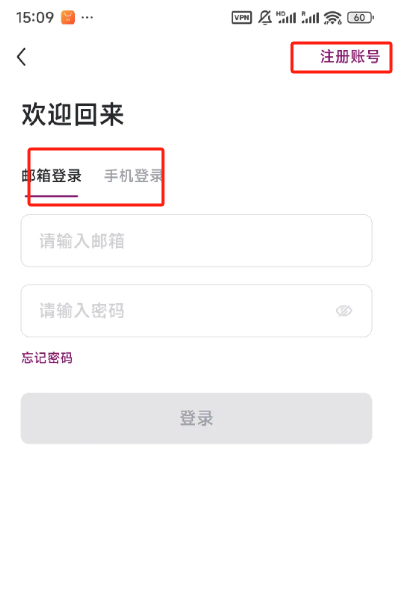The width and height of the screenshot is (394, 596).
Task: Tap the 15:09 clock in the status bar
Action: pos(35,17)
